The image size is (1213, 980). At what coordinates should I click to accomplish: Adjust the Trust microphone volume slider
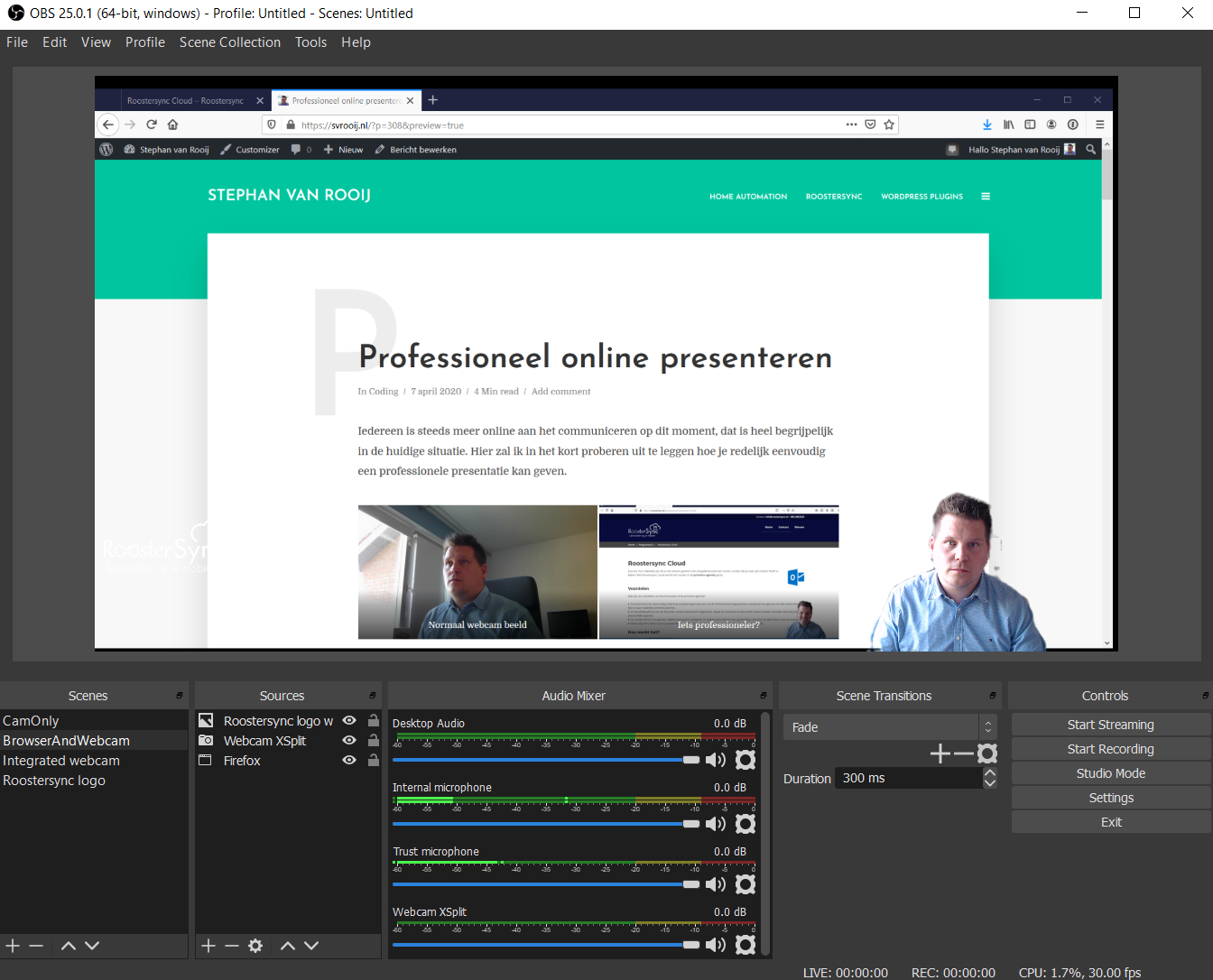(691, 884)
